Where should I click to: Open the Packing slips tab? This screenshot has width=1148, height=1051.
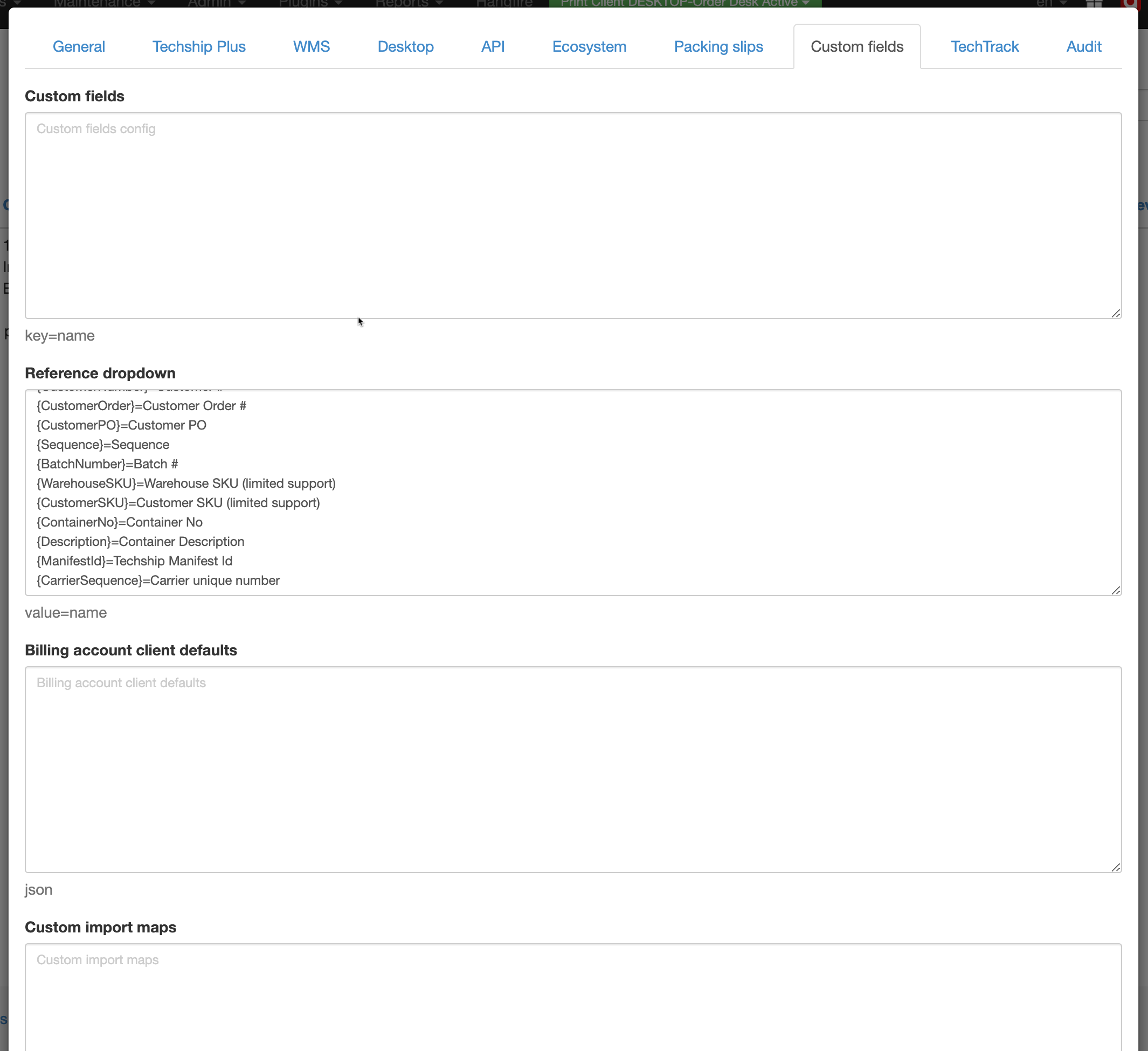[x=718, y=47]
